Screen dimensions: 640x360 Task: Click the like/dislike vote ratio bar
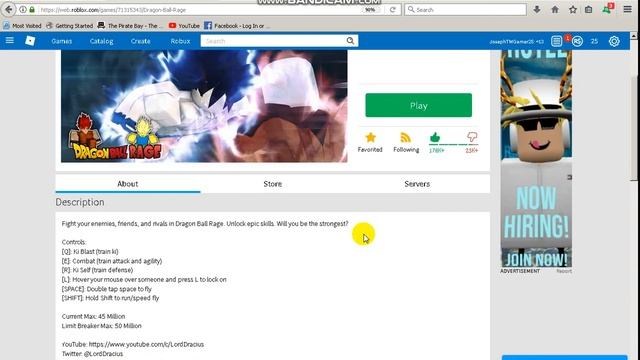[x=453, y=144]
